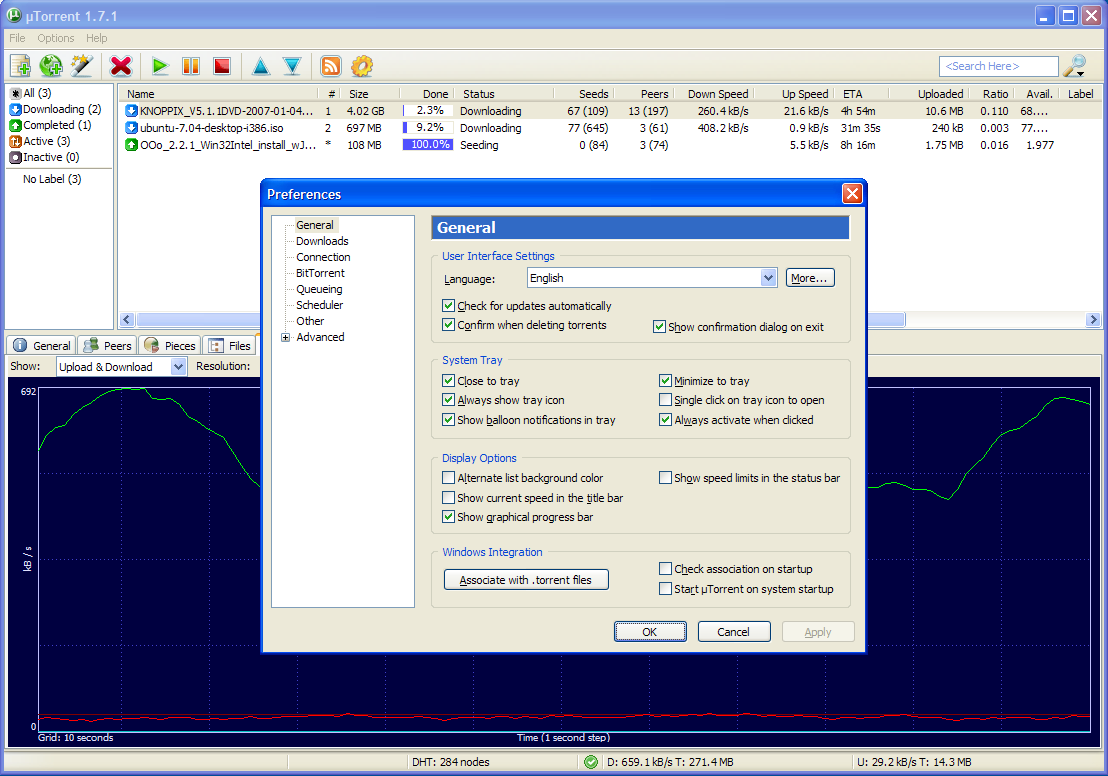This screenshot has height=776, width=1108.
Task: Open the RSS downloader icon in toolbar
Action: 331,66
